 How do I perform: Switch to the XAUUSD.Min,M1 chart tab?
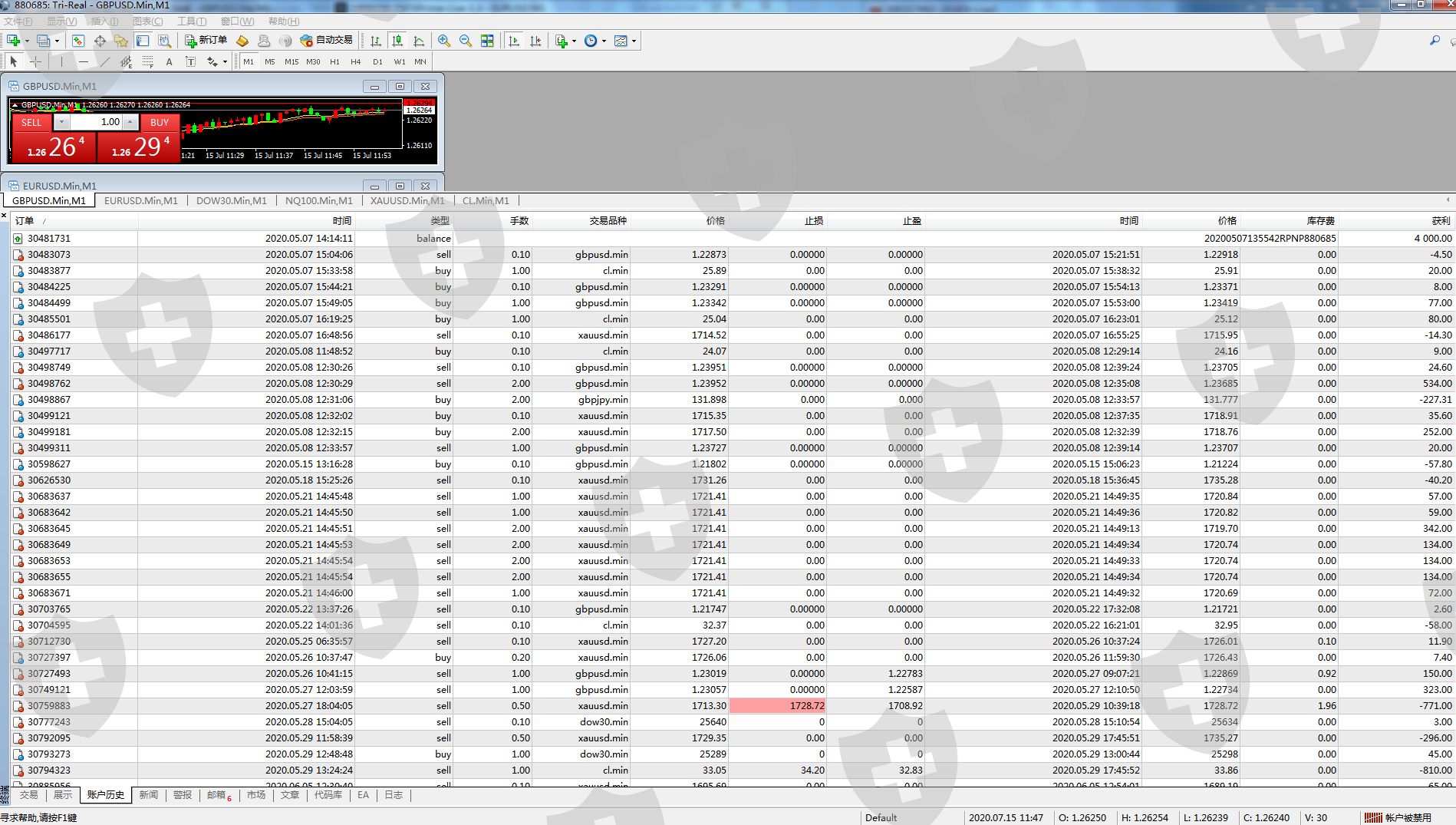coord(407,200)
